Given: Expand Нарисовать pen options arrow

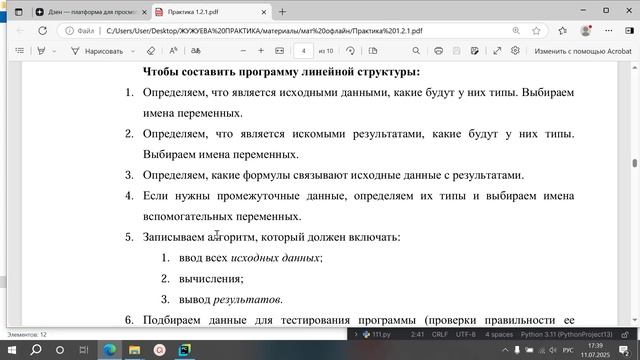Looking at the screenshot, I should tap(133, 51).
